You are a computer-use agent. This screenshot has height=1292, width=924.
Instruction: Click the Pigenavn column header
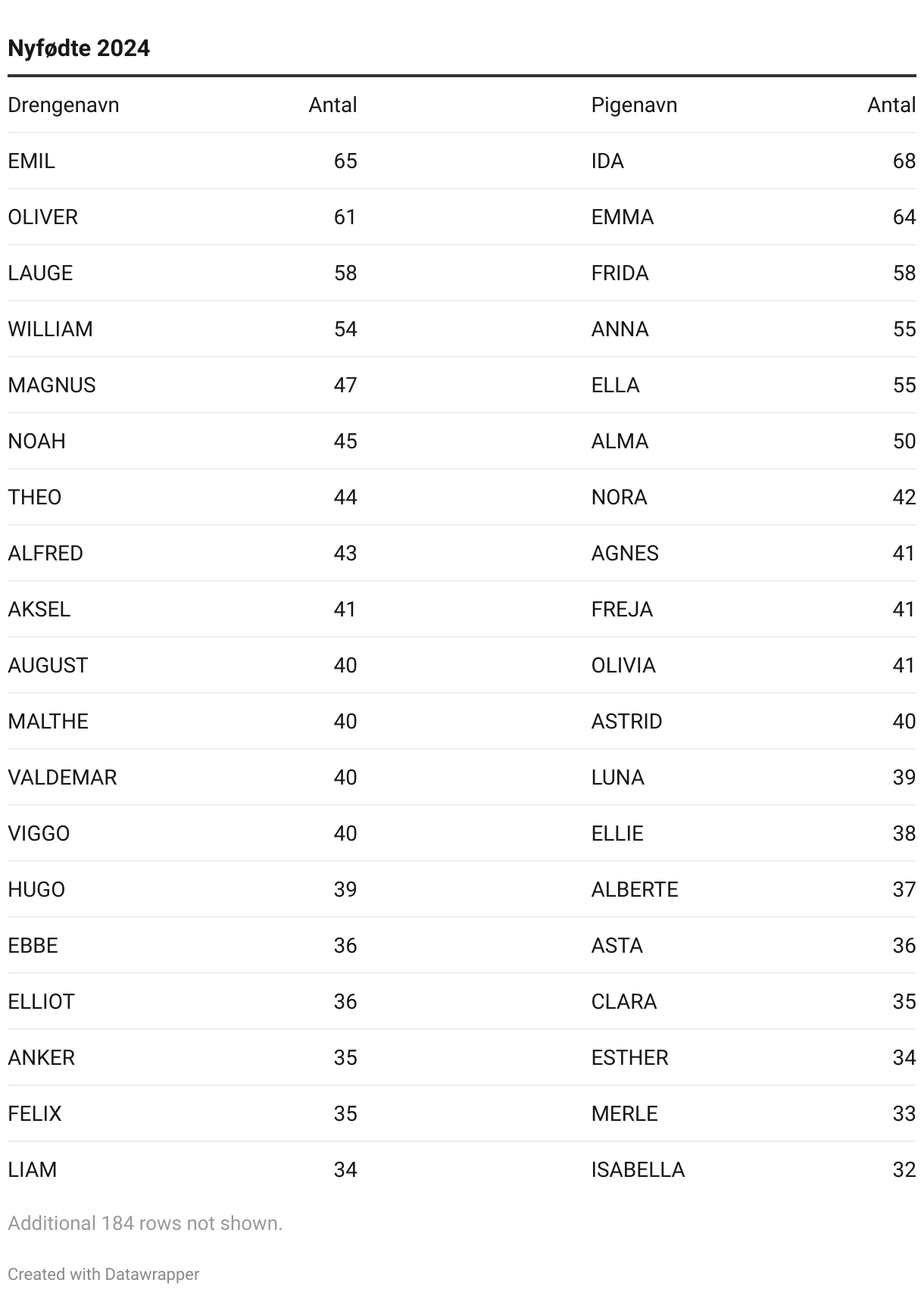[634, 105]
